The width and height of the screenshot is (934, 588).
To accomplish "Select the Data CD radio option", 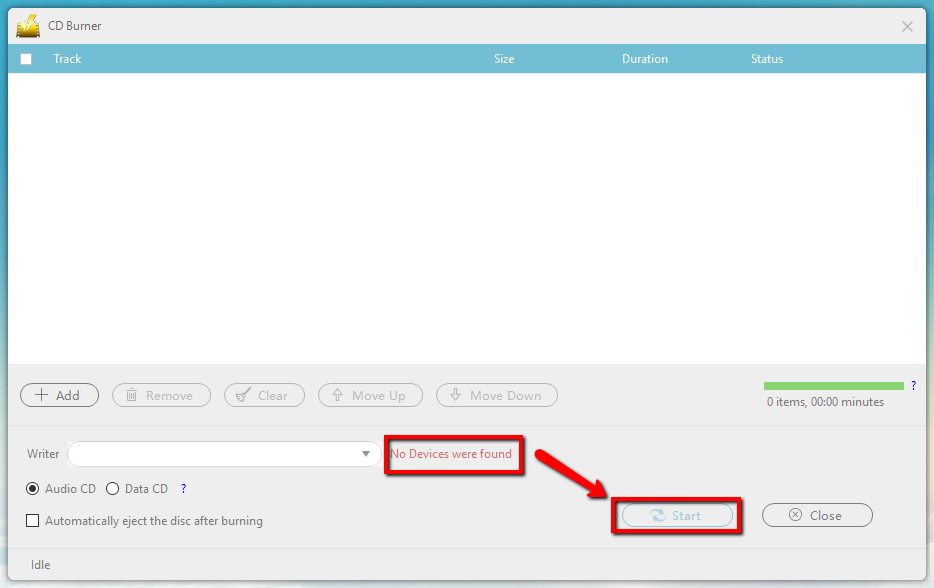I will [x=112, y=489].
